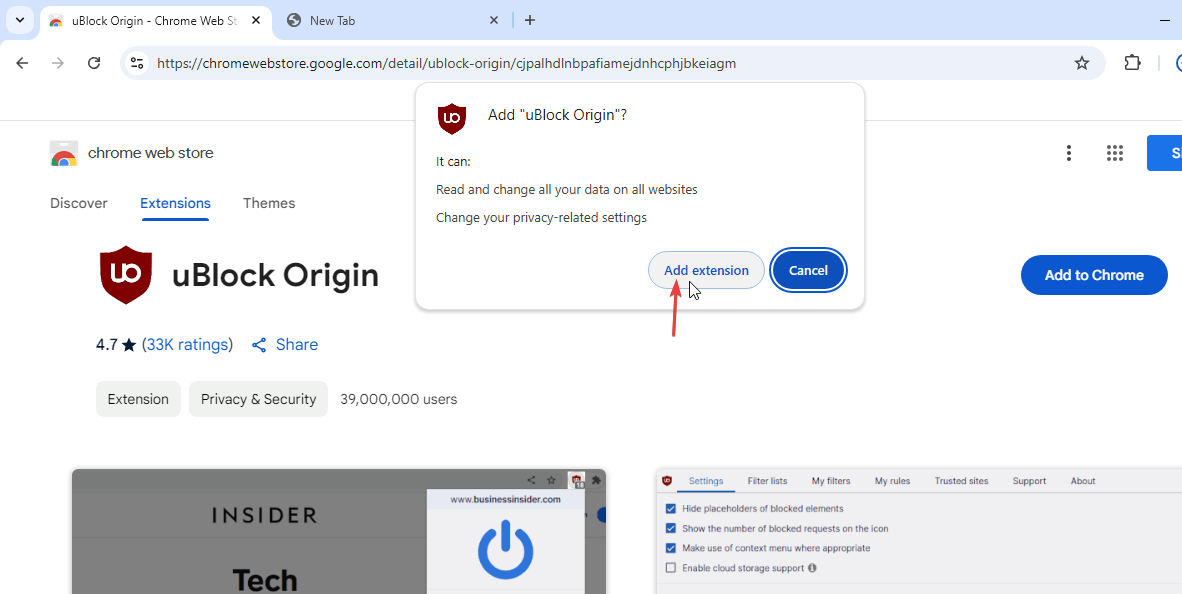Reload the page with refresh icon
Screen dimensions: 1182x594
[94, 63]
